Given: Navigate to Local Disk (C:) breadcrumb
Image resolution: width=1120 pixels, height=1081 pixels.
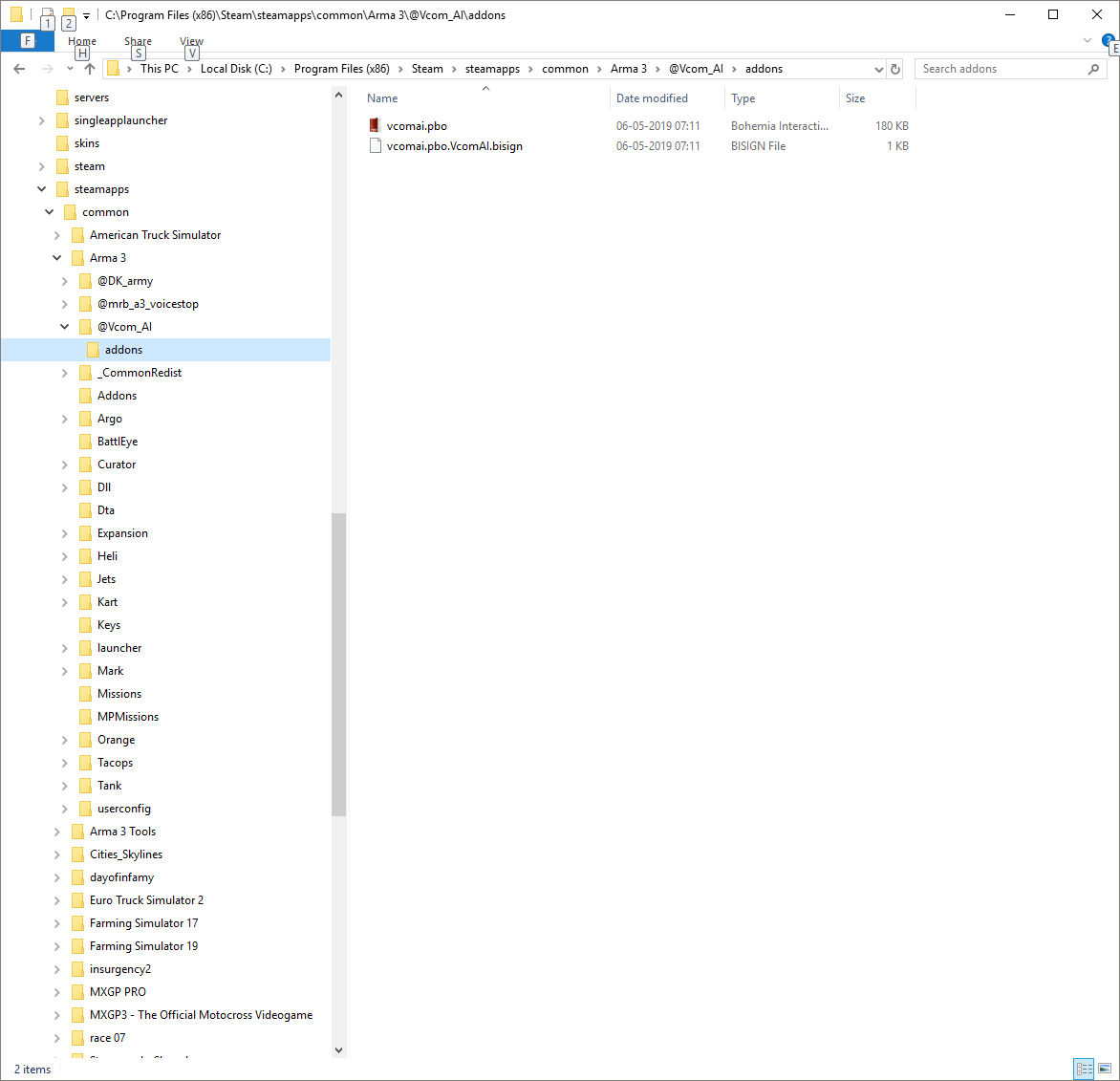Looking at the screenshot, I should click(236, 69).
